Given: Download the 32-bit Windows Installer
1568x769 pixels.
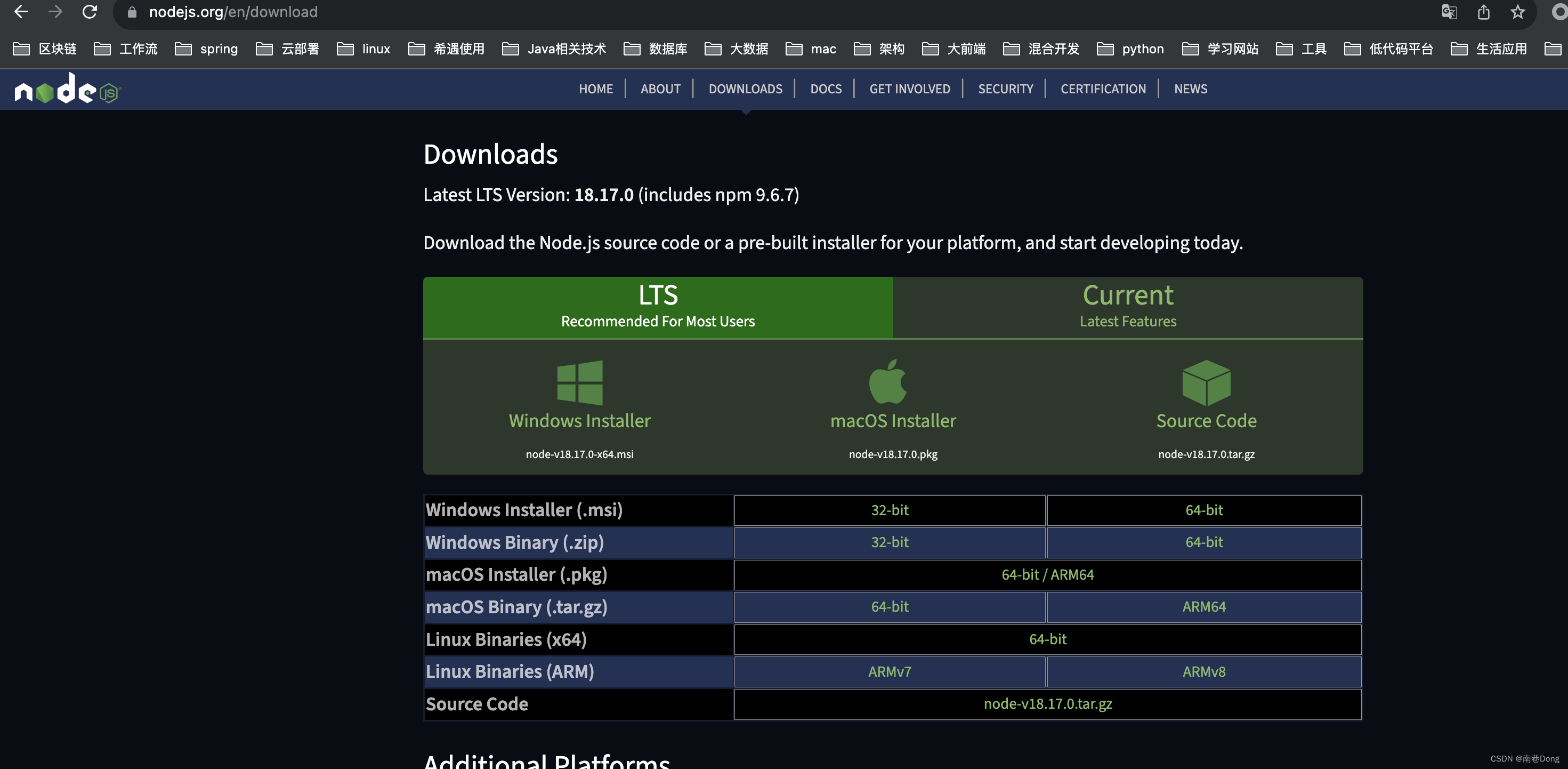Looking at the screenshot, I should click(890, 510).
